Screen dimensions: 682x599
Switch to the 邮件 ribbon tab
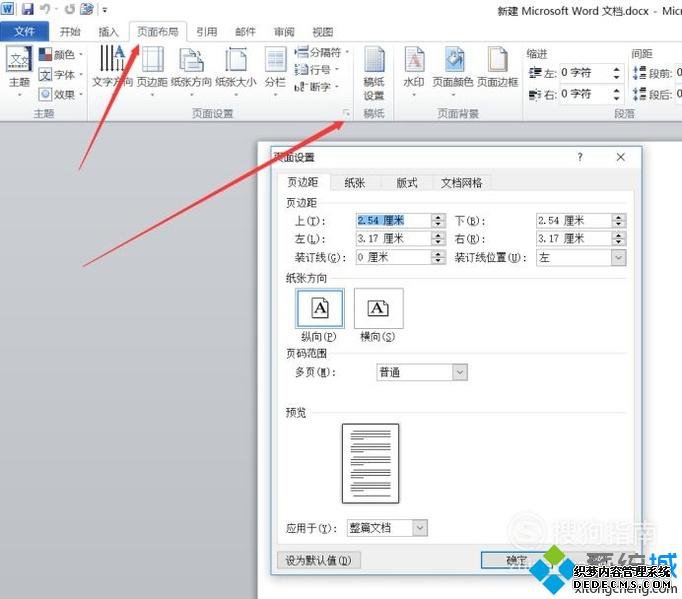click(245, 32)
